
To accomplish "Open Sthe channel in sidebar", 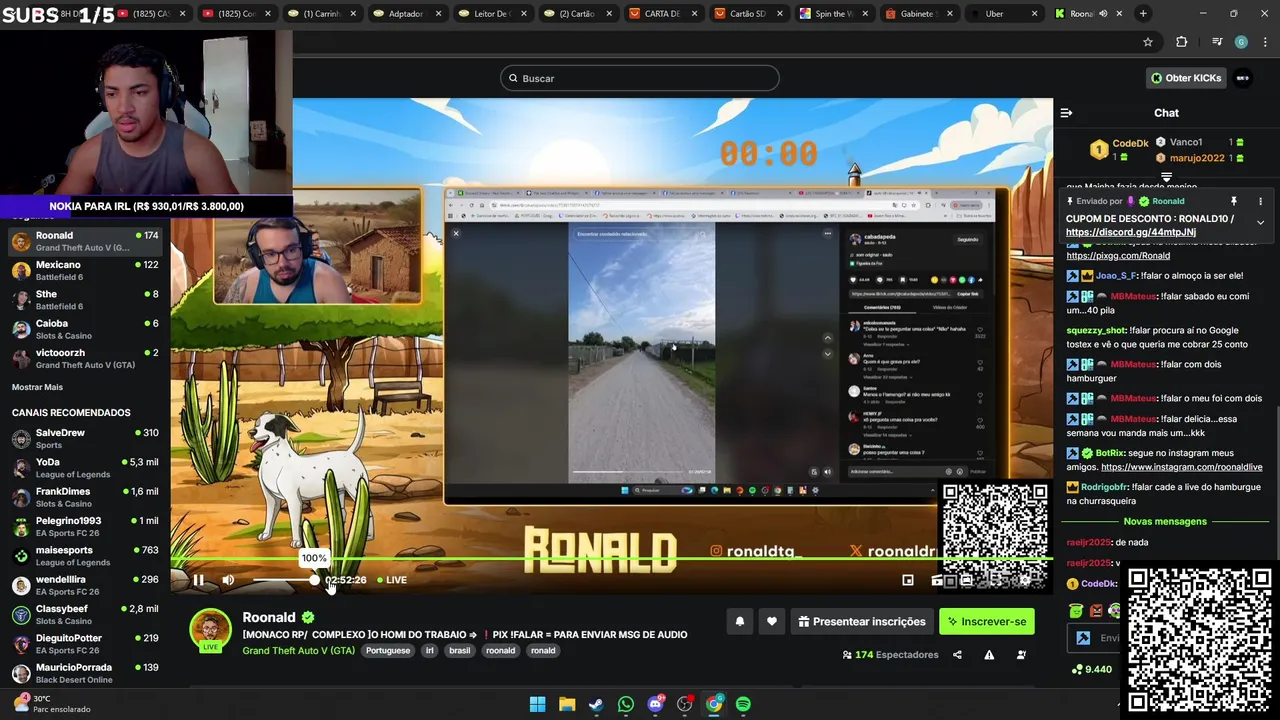I will point(85,300).
